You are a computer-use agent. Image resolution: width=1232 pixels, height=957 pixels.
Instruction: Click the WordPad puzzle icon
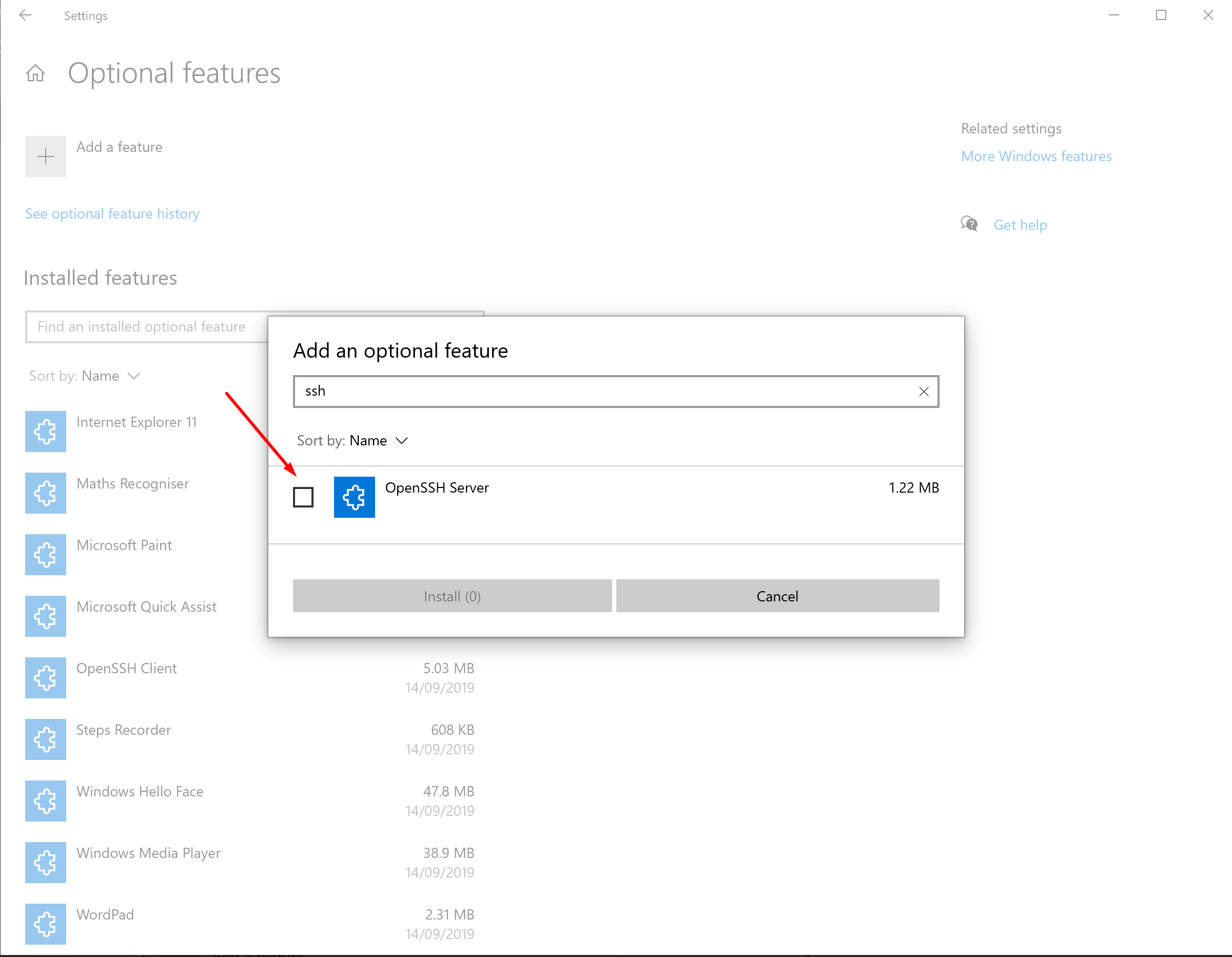click(x=45, y=924)
